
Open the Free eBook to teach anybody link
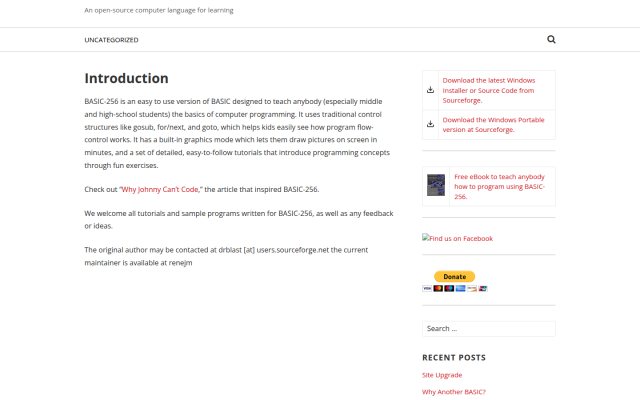(499, 187)
